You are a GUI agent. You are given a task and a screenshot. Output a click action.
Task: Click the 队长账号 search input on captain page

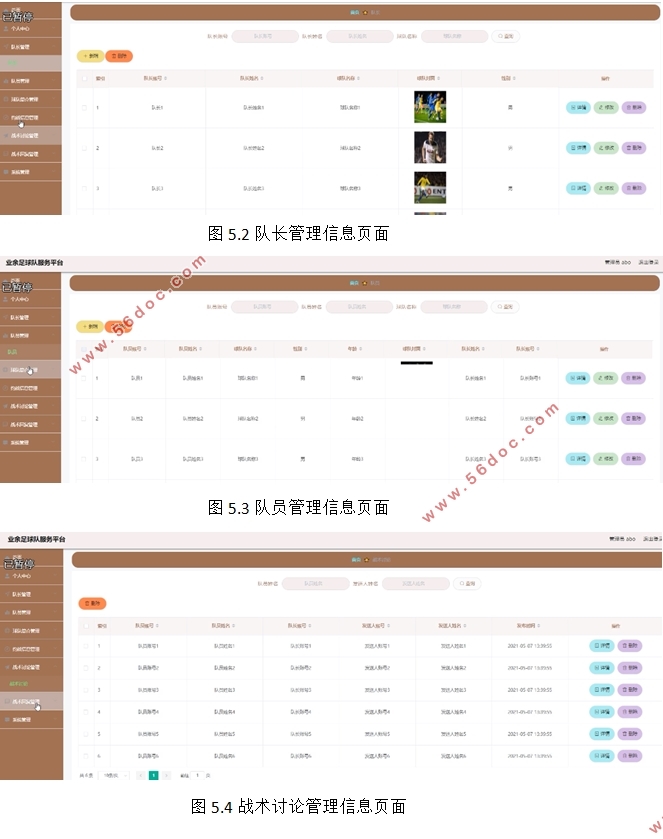click(265, 36)
